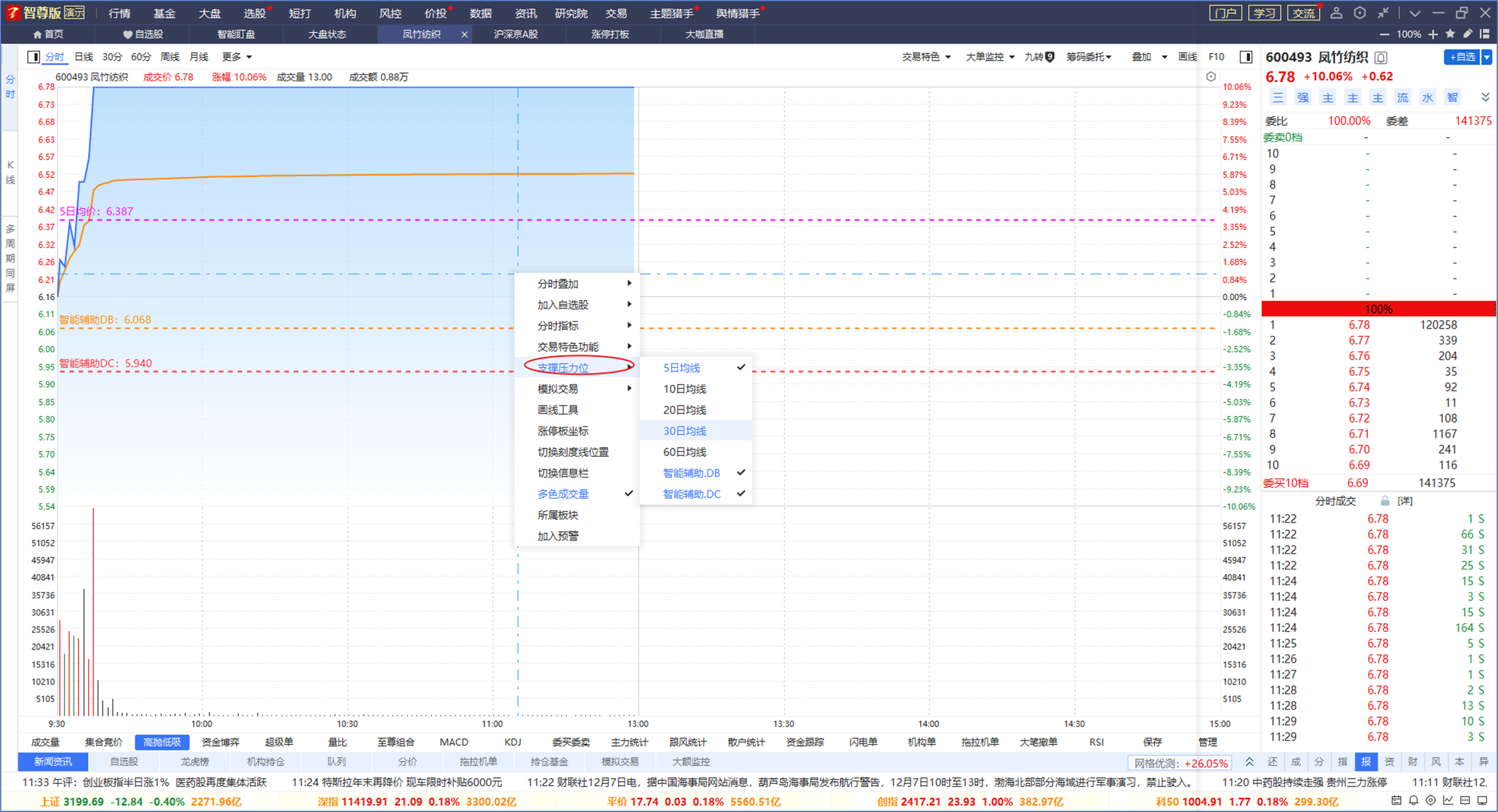Open the calendar icon in status bar
1498x812 pixels.
(x=1396, y=801)
